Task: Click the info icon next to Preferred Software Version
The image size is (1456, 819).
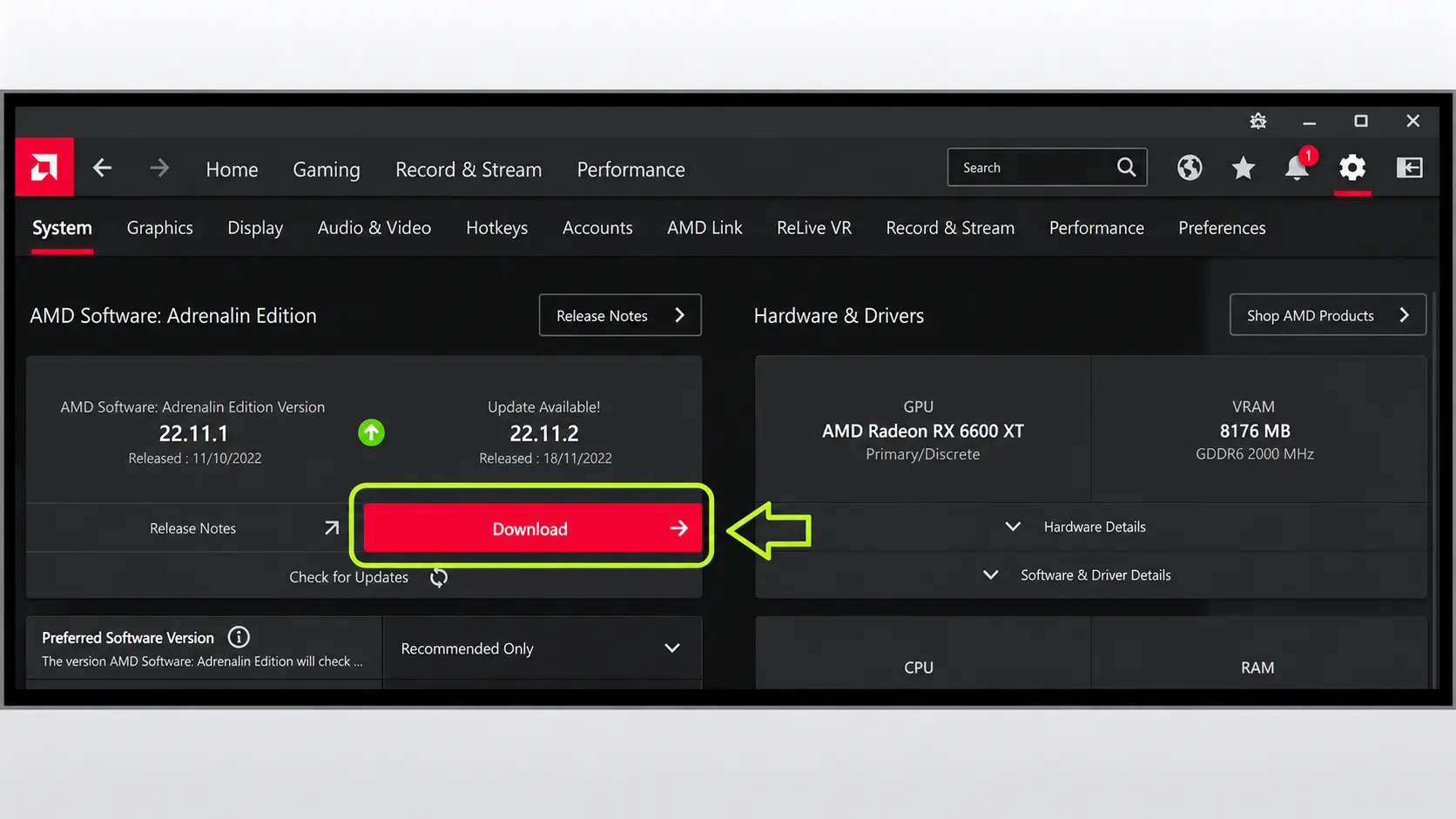Action: pyautogui.click(x=239, y=637)
